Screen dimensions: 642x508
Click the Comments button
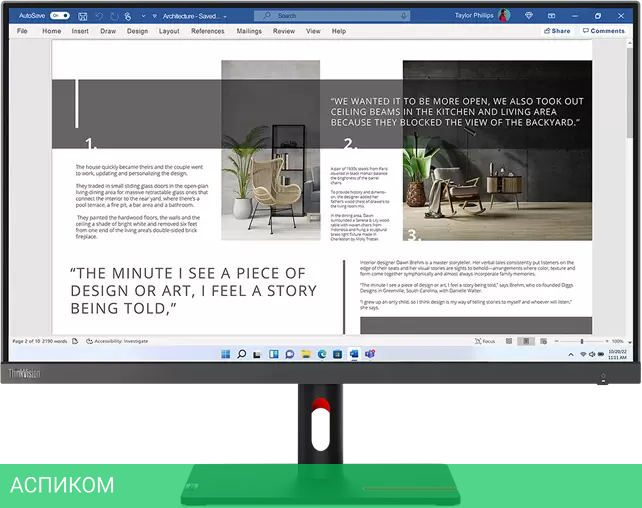(x=604, y=31)
